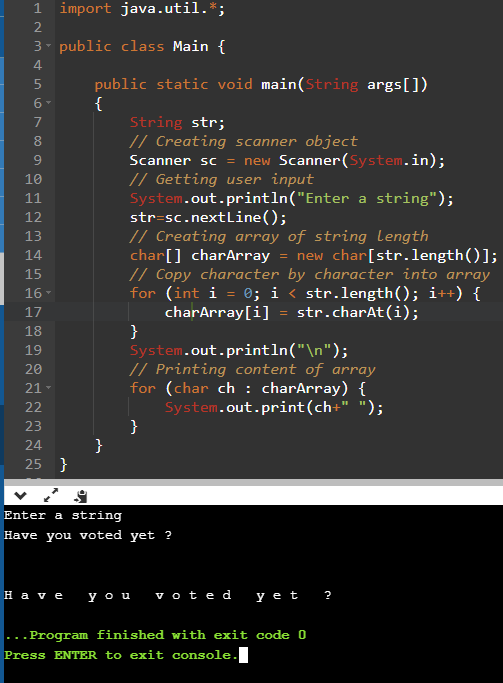503x683 pixels.
Task: Fold the for loop at line 16
Action: [48, 293]
